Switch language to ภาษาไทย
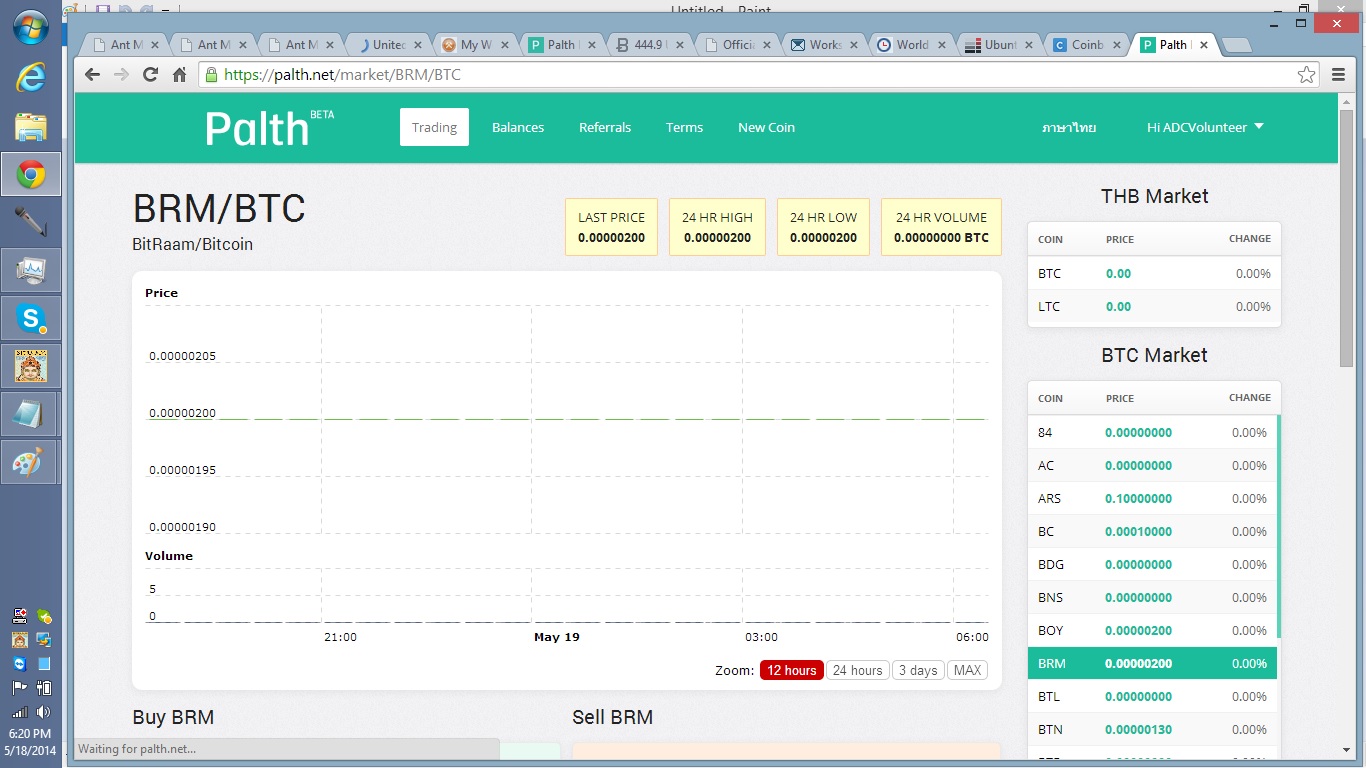This screenshot has width=1366, height=768. [1069, 127]
